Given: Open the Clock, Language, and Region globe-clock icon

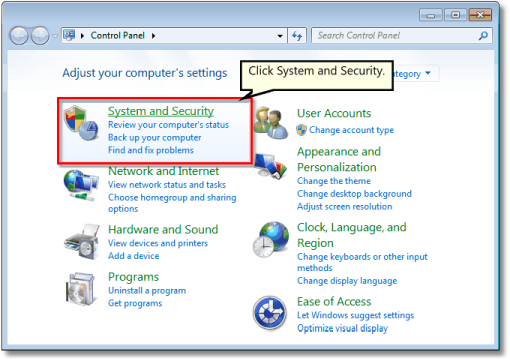Looking at the screenshot, I should point(271,239).
